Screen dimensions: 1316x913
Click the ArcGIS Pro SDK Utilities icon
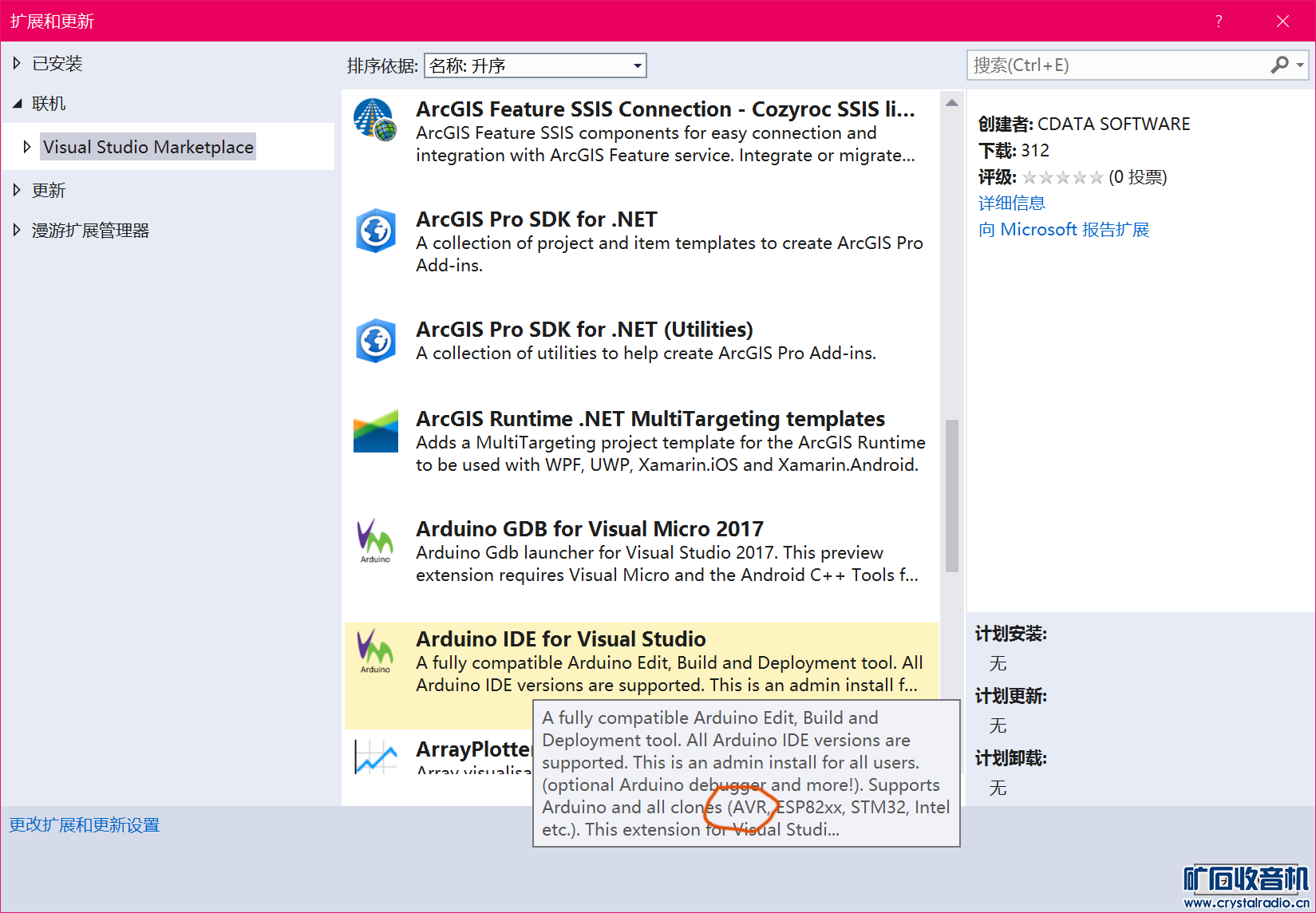375,341
